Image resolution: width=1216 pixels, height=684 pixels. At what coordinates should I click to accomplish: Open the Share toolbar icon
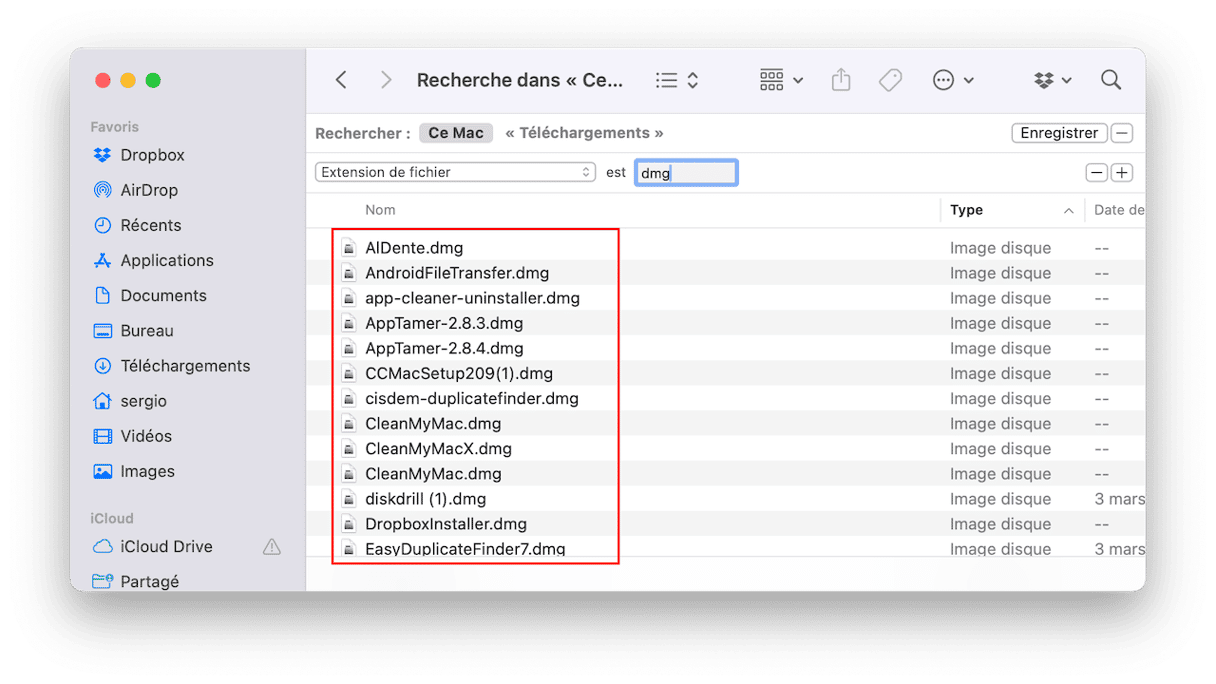[x=841, y=80]
